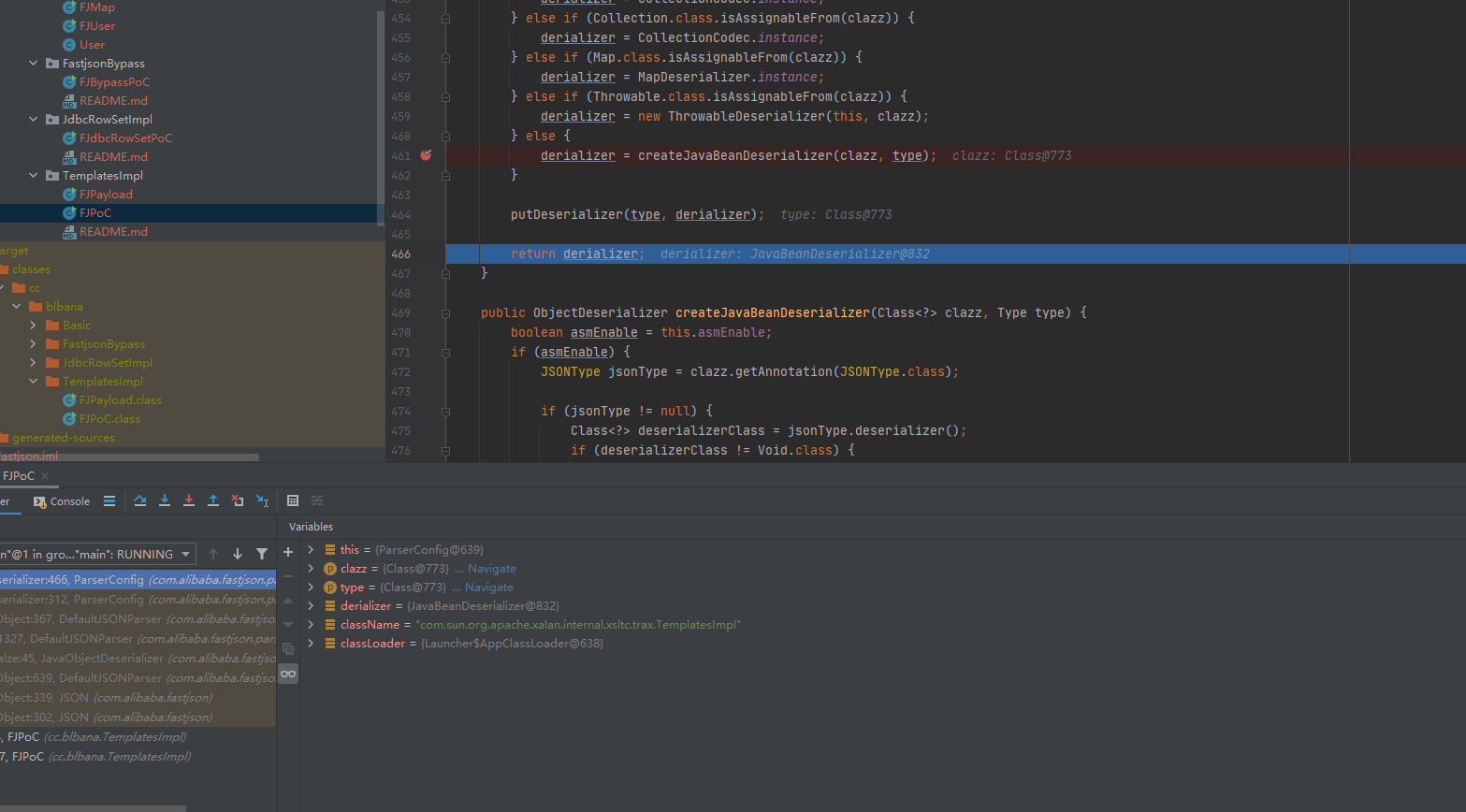Expand the 'derializer' variable node
Screen dimensions: 1466x812
tap(311, 606)
